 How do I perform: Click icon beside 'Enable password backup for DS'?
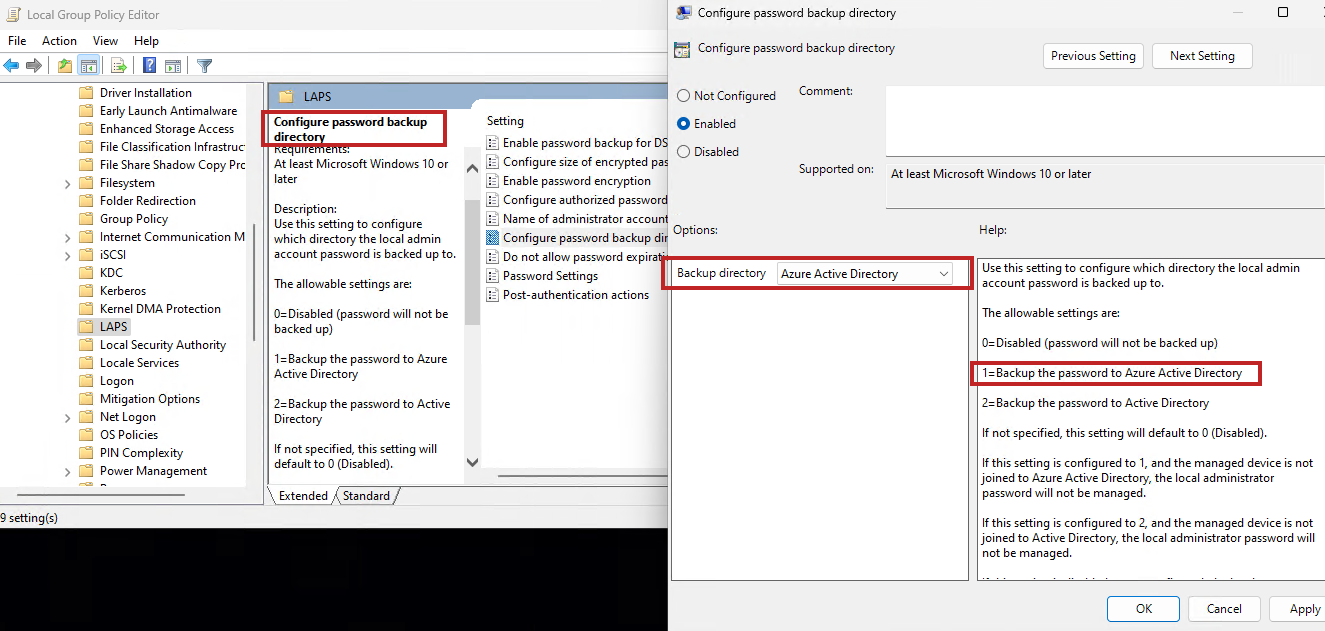click(x=492, y=143)
